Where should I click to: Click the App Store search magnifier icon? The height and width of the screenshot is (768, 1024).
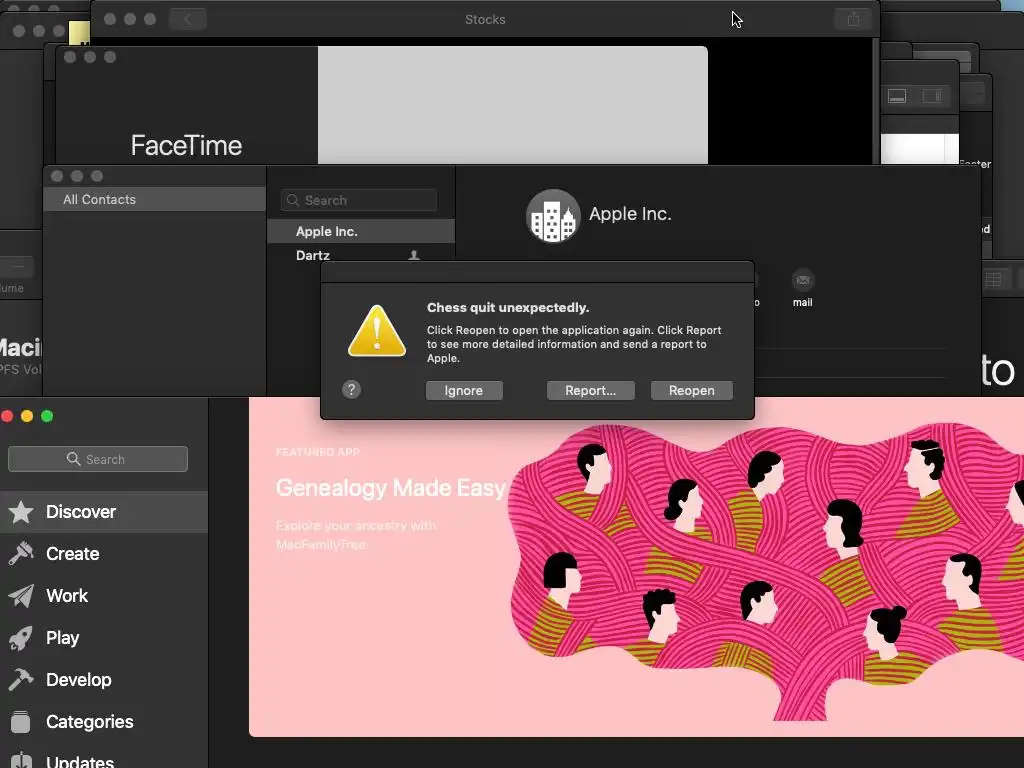pos(73,459)
